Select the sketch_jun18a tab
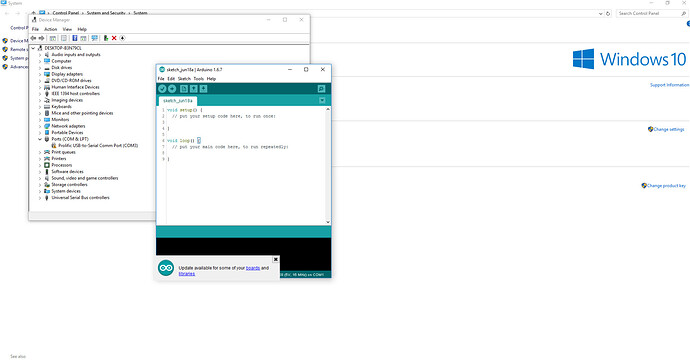Screen dimensions: 690x363 click(x=178, y=101)
